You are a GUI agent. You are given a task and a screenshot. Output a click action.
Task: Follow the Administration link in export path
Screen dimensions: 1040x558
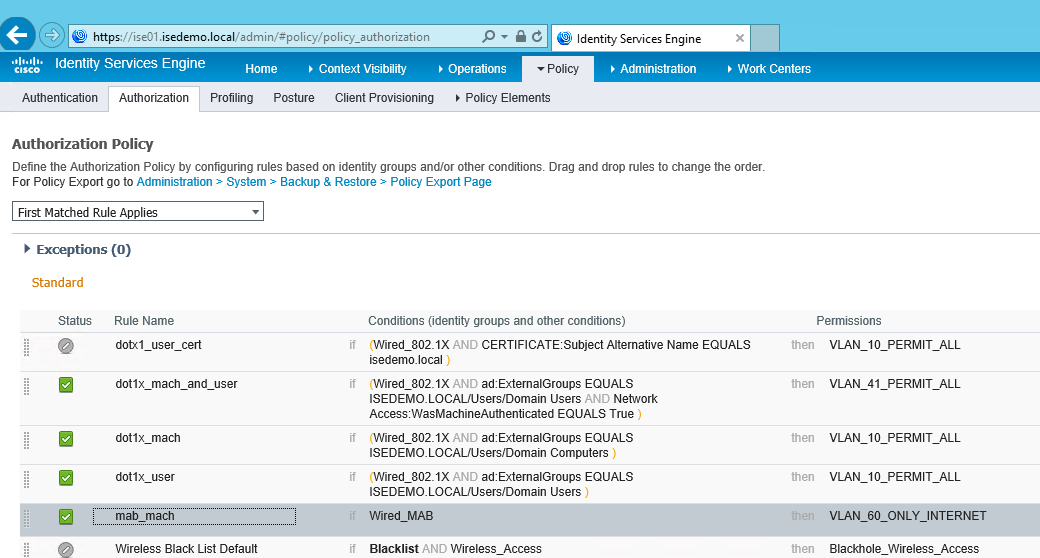pos(174,182)
